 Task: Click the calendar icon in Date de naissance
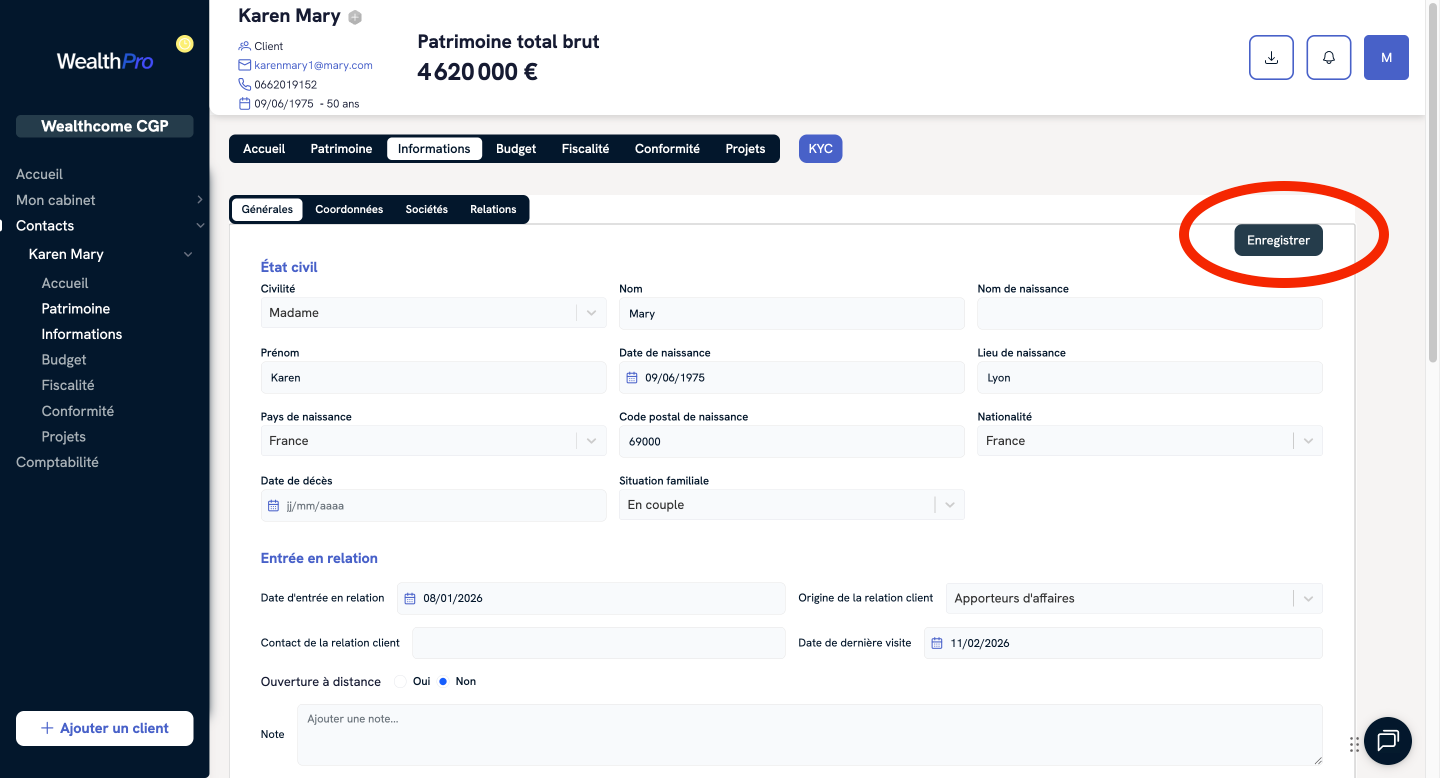[632, 378]
